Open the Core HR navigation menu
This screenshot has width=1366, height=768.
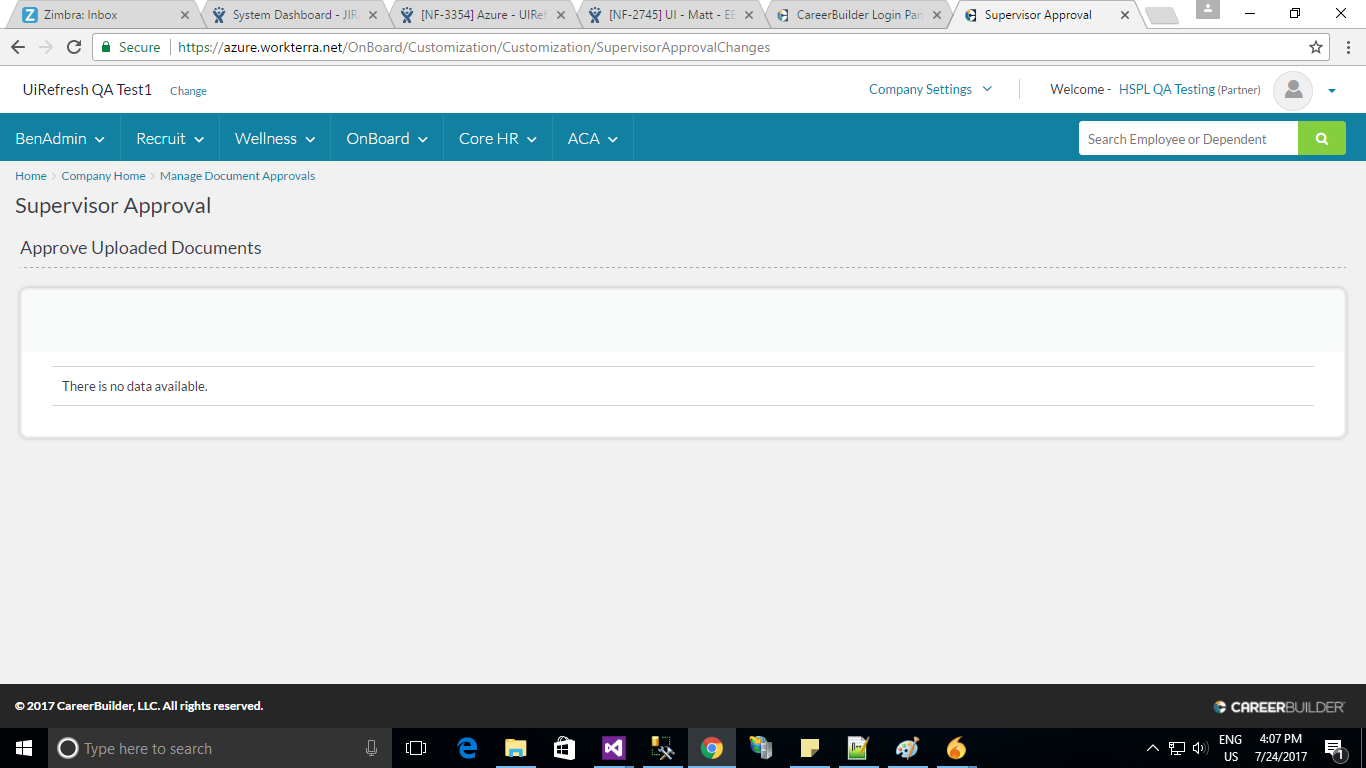coord(497,139)
